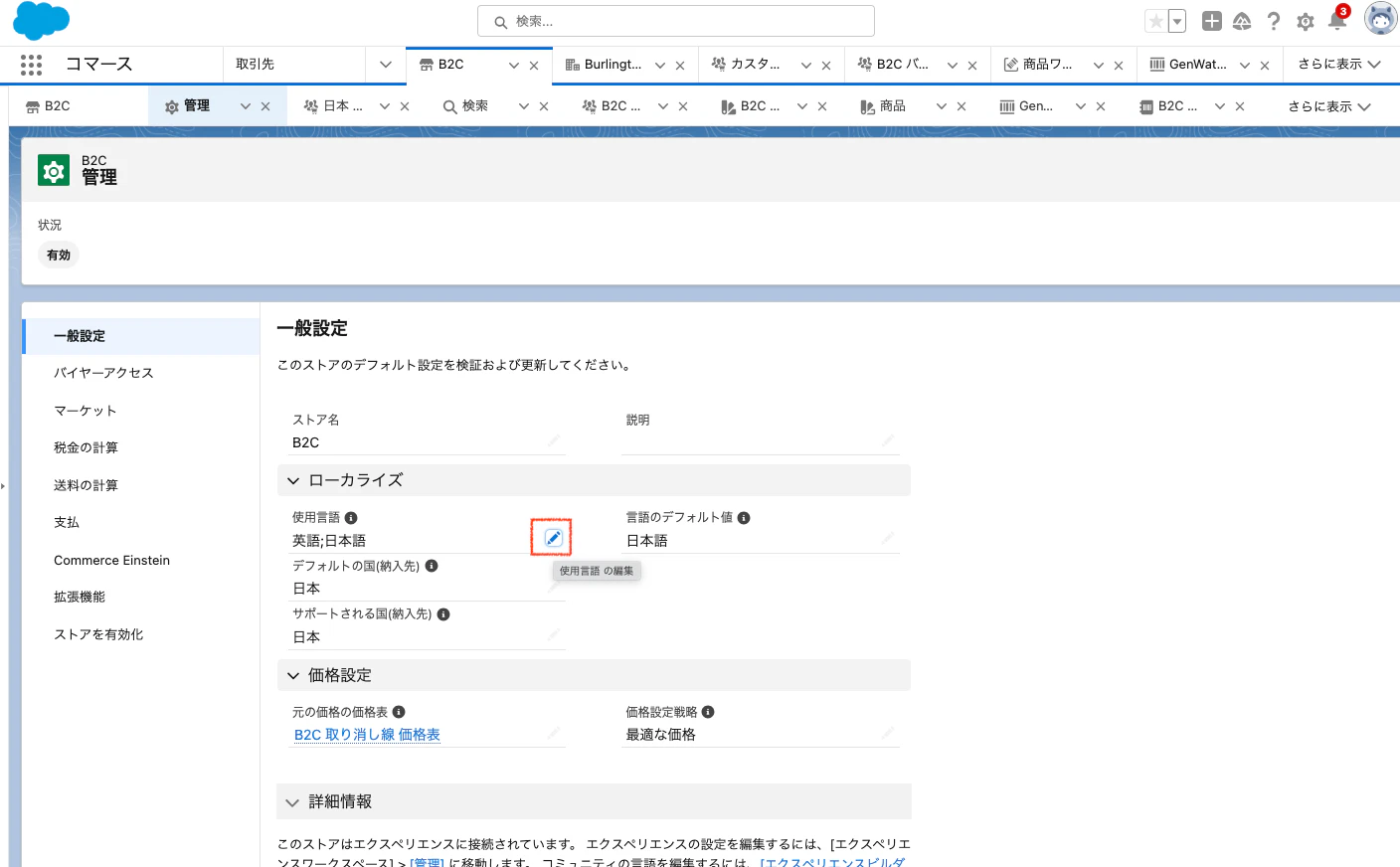
Task: Open the favorites list dropdown arrow
Action: 1177,21
